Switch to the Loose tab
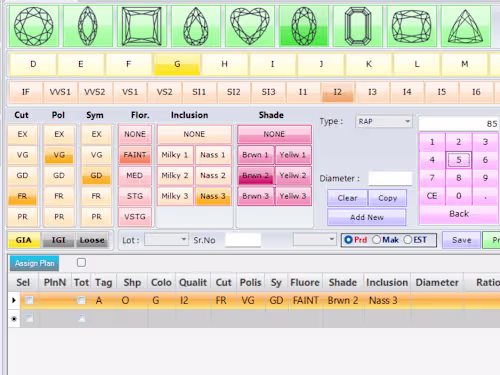The height and width of the screenshot is (375, 500). click(92, 240)
